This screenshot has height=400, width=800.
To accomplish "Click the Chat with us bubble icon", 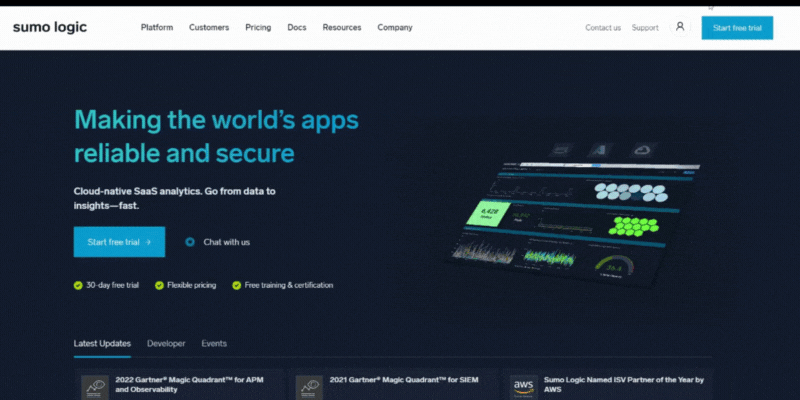I will tap(190, 242).
